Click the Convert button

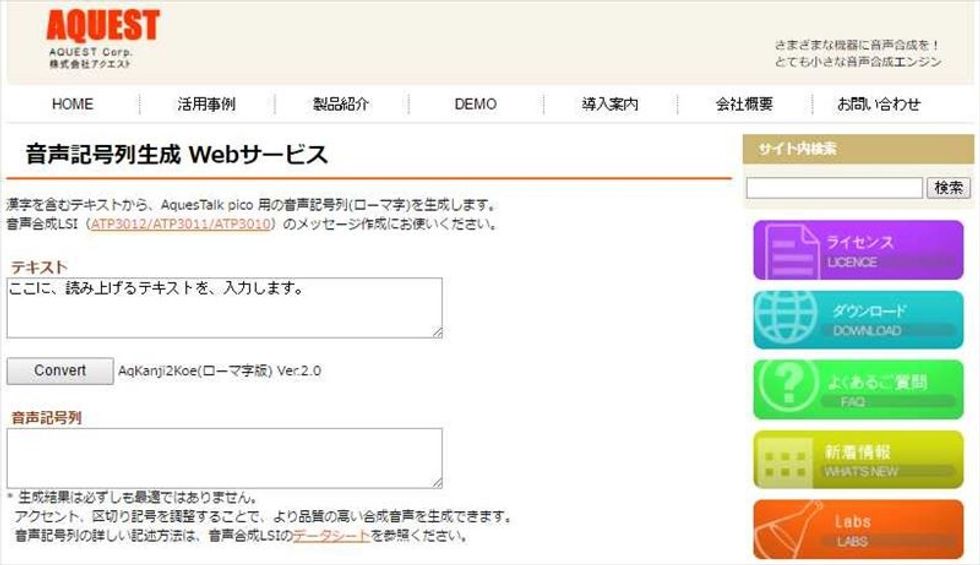(60, 371)
